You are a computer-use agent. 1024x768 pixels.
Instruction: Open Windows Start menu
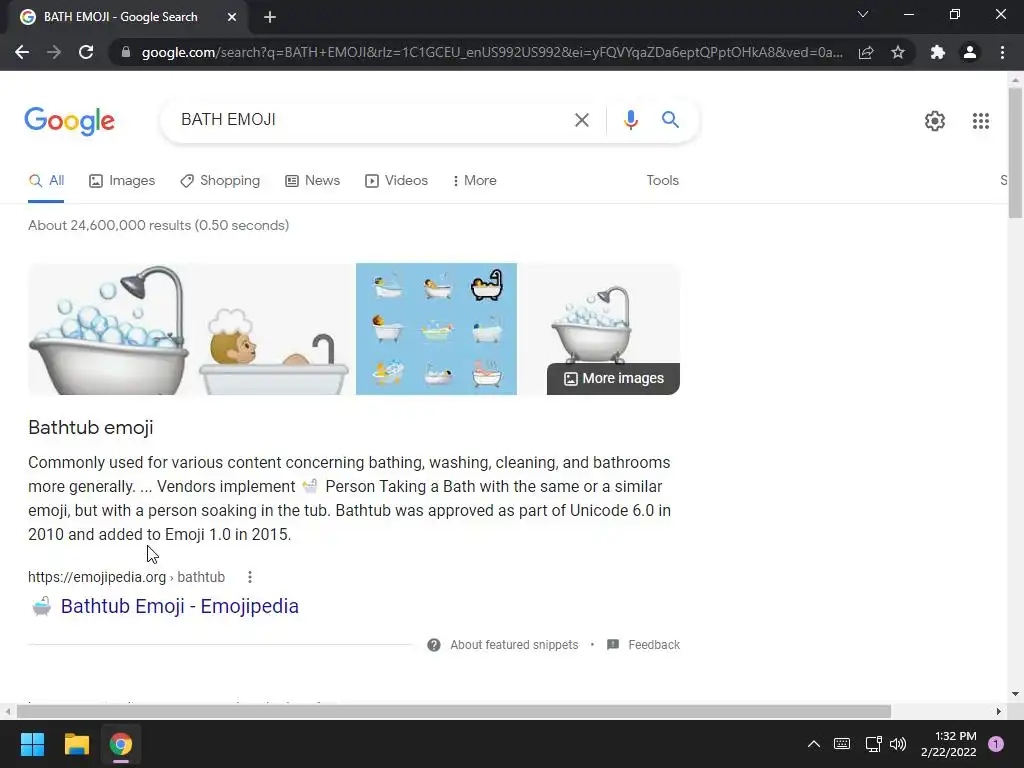pos(32,744)
